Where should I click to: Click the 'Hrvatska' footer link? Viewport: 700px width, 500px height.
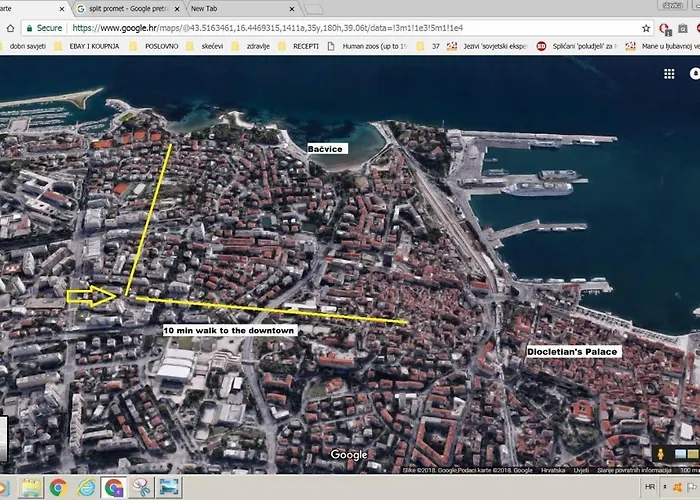click(x=553, y=470)
